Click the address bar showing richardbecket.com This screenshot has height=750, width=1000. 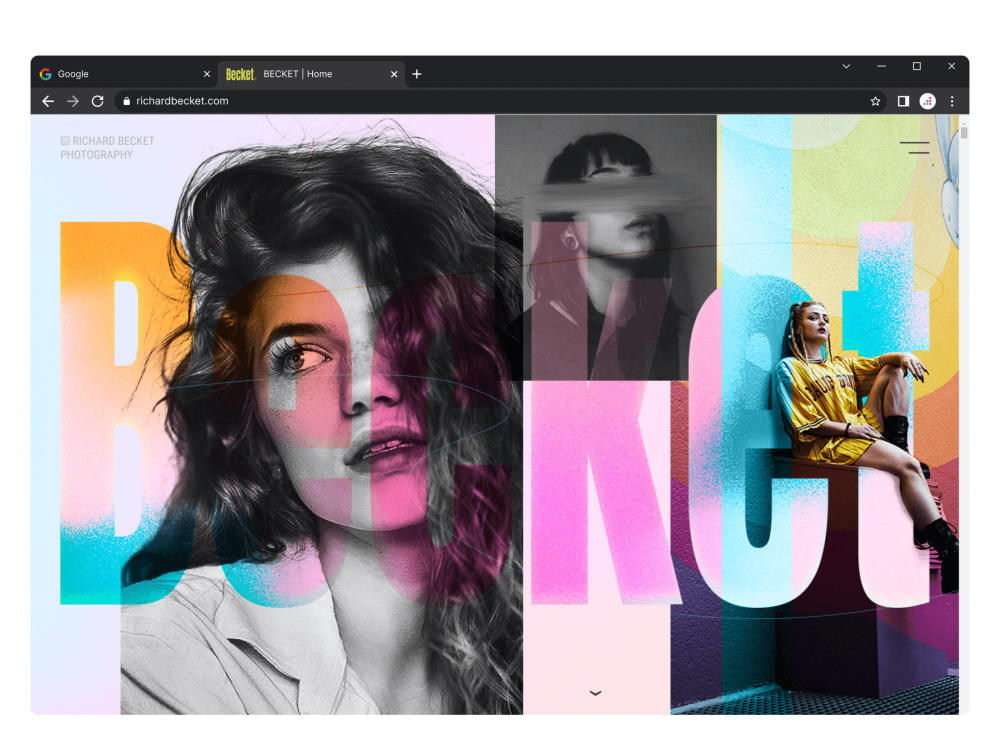coord(501,101)
